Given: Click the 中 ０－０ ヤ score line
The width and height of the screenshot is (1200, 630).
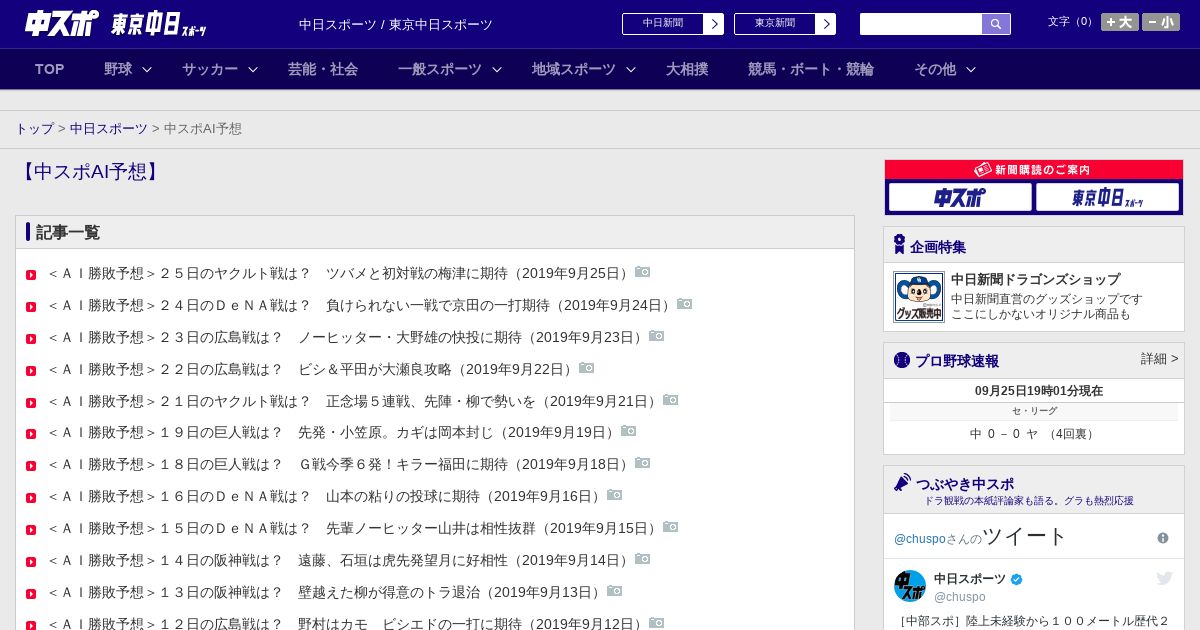Looking at the screenshot, I should pos(1034,434).
